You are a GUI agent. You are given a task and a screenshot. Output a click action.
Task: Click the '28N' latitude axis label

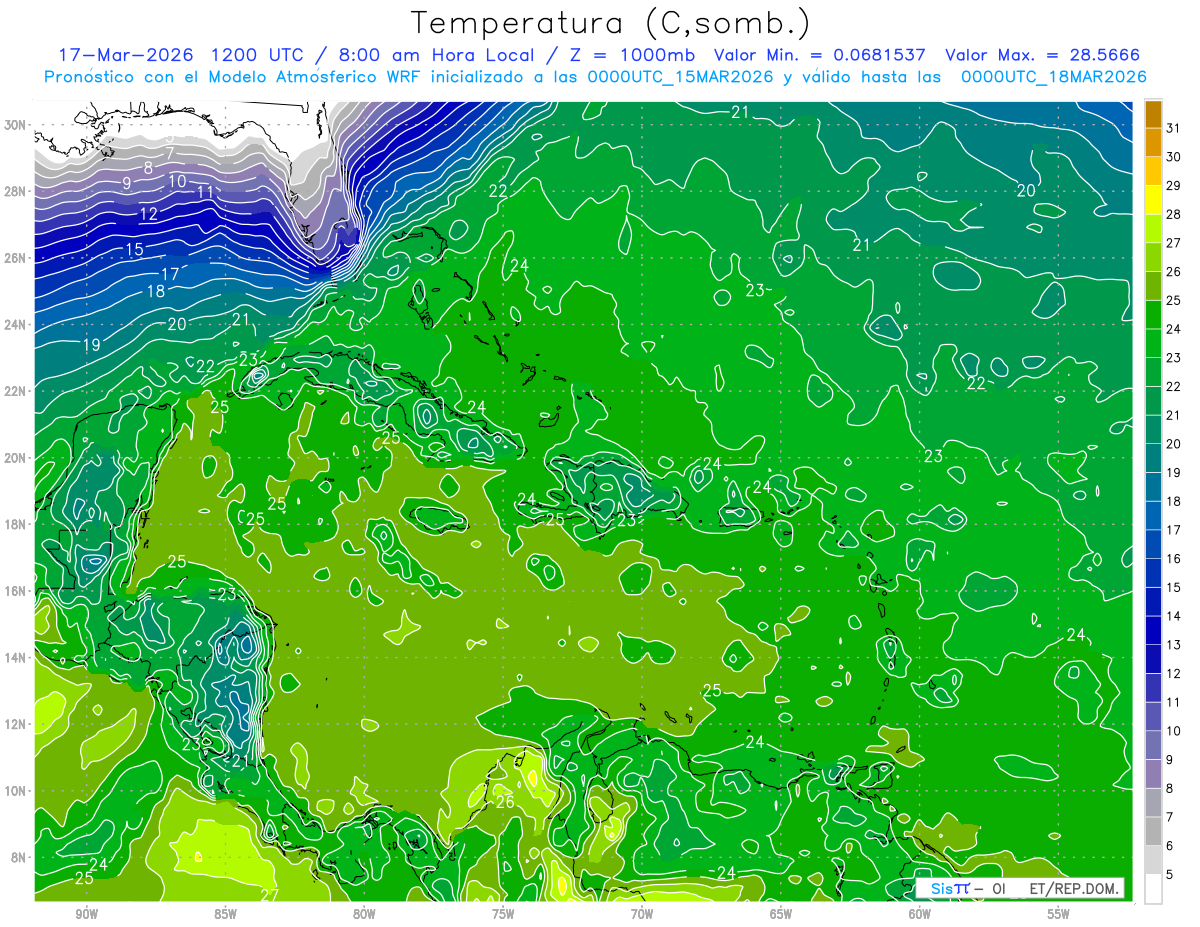[x=16, y=191]
